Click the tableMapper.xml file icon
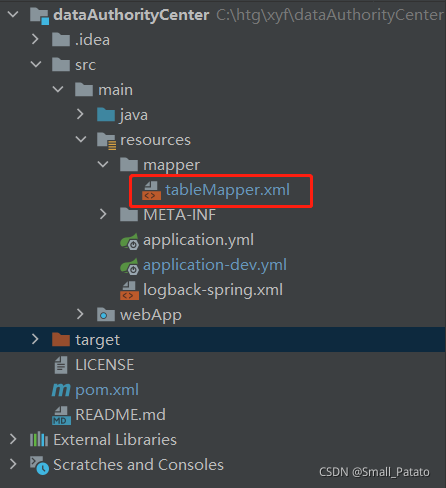Viewport: 446px width, 488px height. point(151,191)
